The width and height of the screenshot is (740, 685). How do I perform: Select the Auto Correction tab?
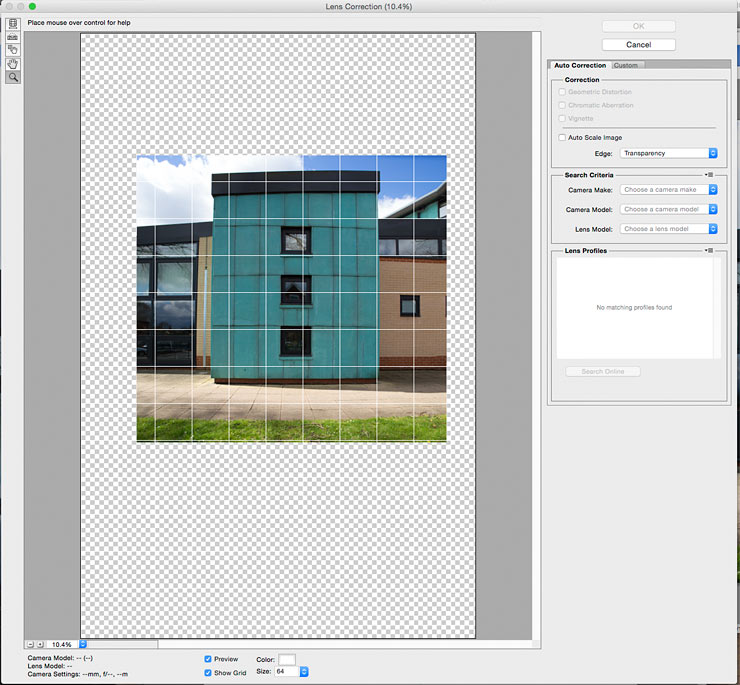580,65
